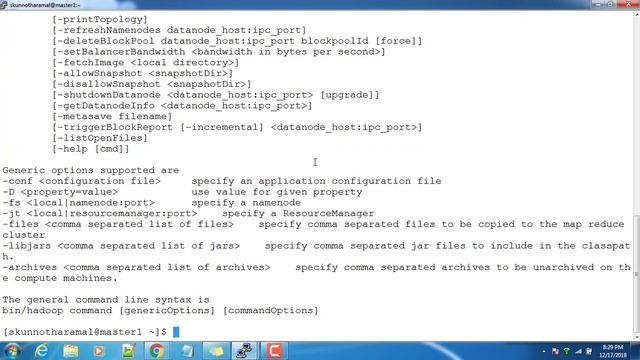640x360 pixels.
Task: Open Windows Explorer folder icon in taskbar
Action: (x=70, y=351)
